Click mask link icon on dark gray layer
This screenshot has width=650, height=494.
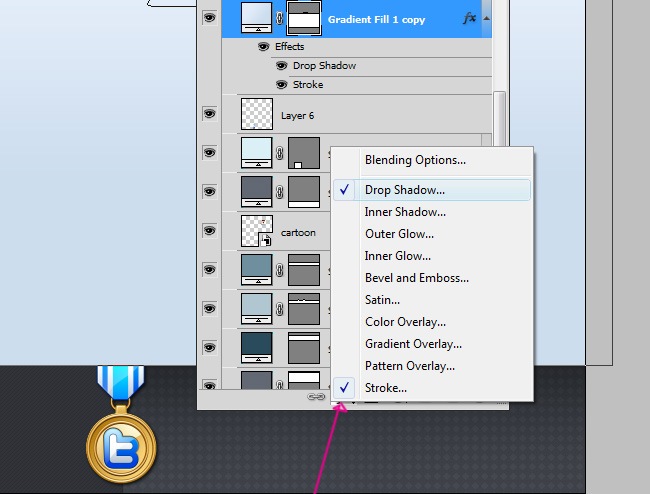tap(280, 192)
